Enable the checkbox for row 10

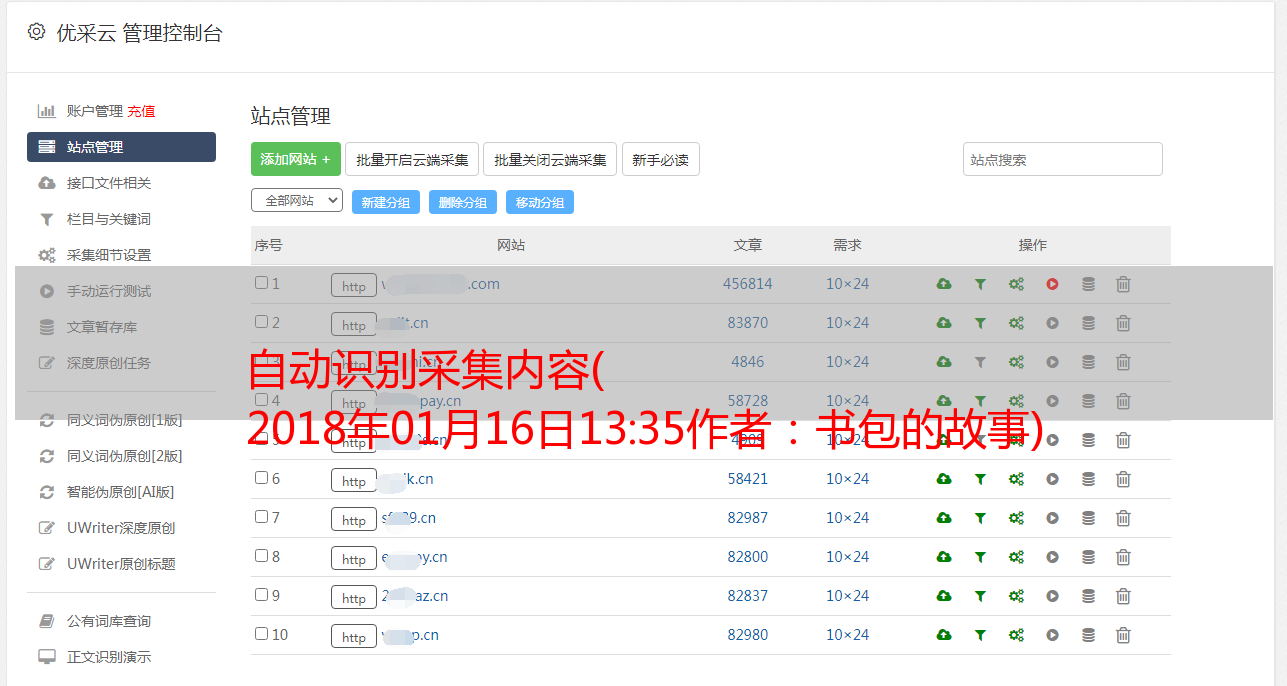coord(261,634)
